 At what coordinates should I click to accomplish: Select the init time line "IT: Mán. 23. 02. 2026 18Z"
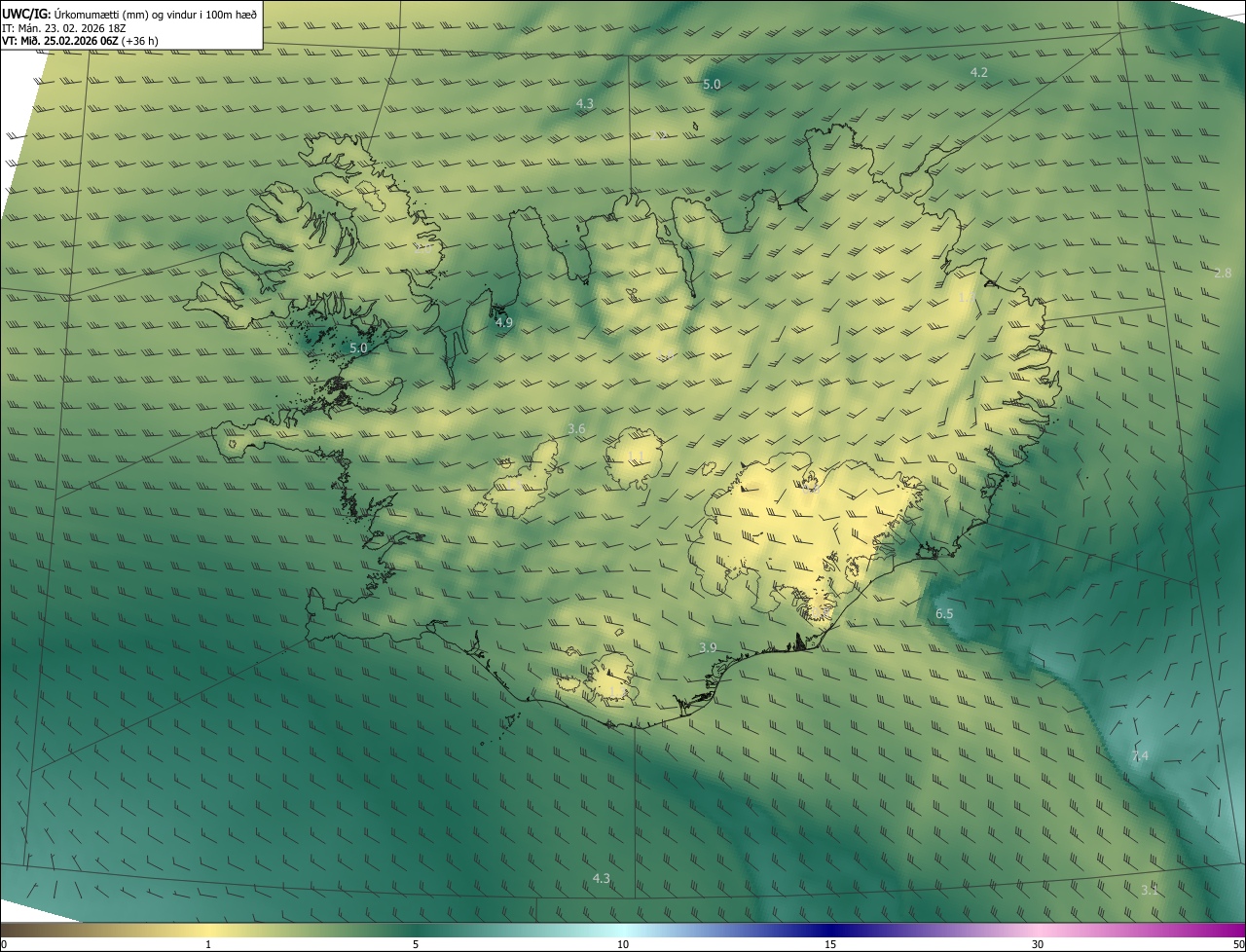click(64, 27)
